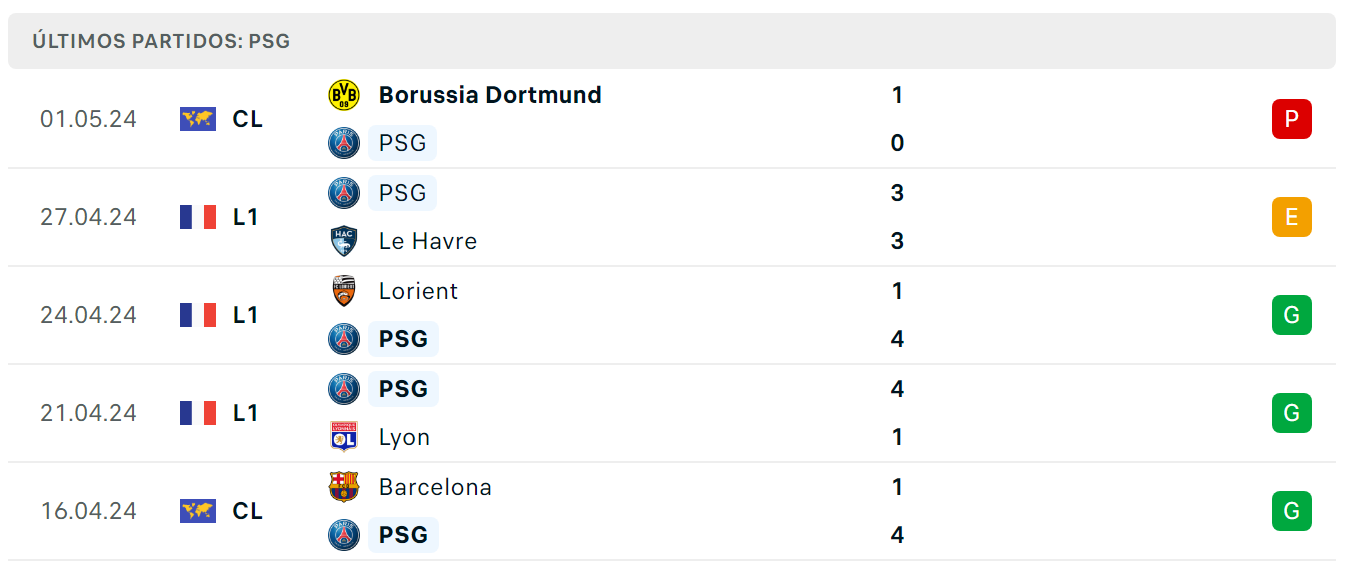Click Champions League icon on 01.05.24 row
1351x574 pixels.
198,119
